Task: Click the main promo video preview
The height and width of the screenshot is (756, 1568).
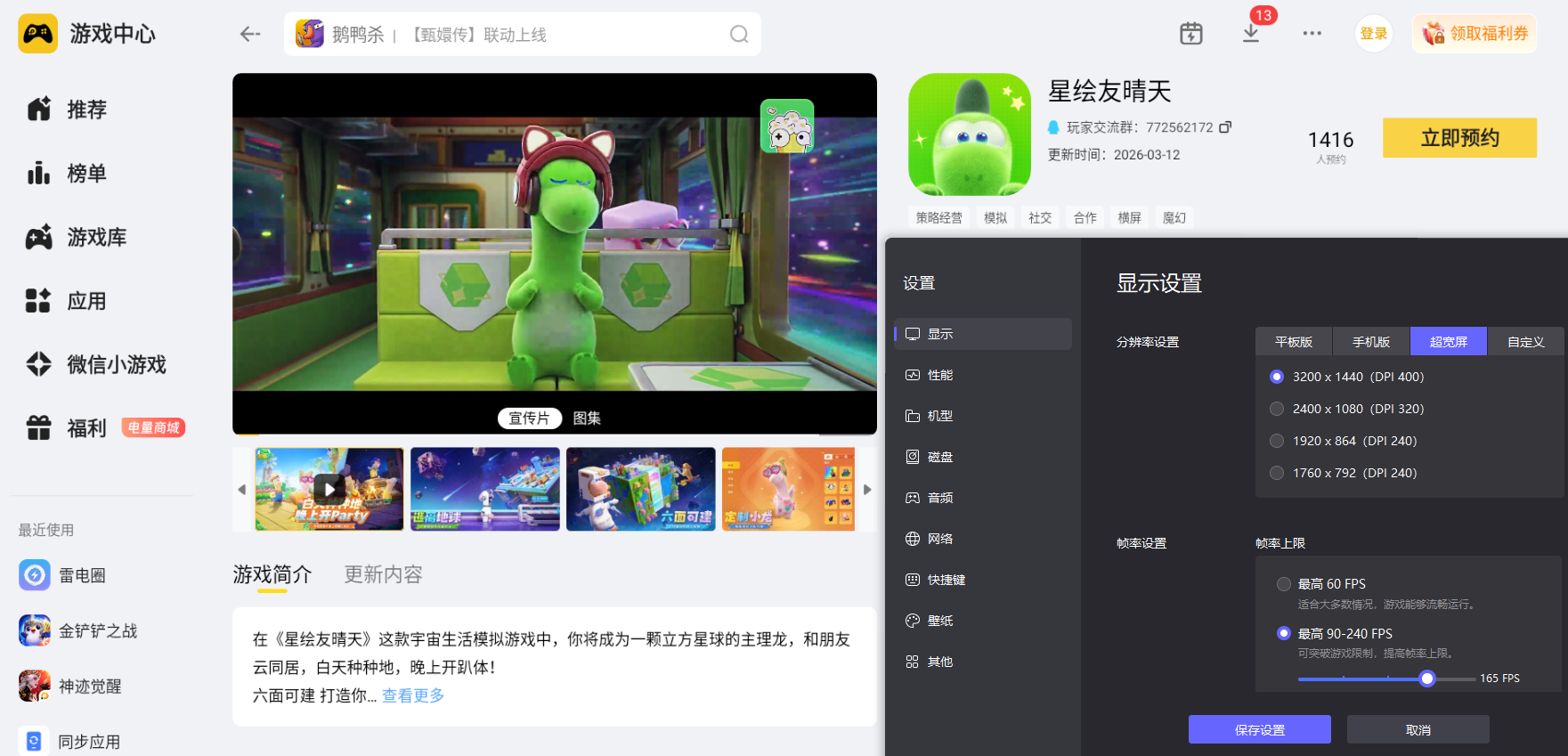Action: tap(555, 254)
